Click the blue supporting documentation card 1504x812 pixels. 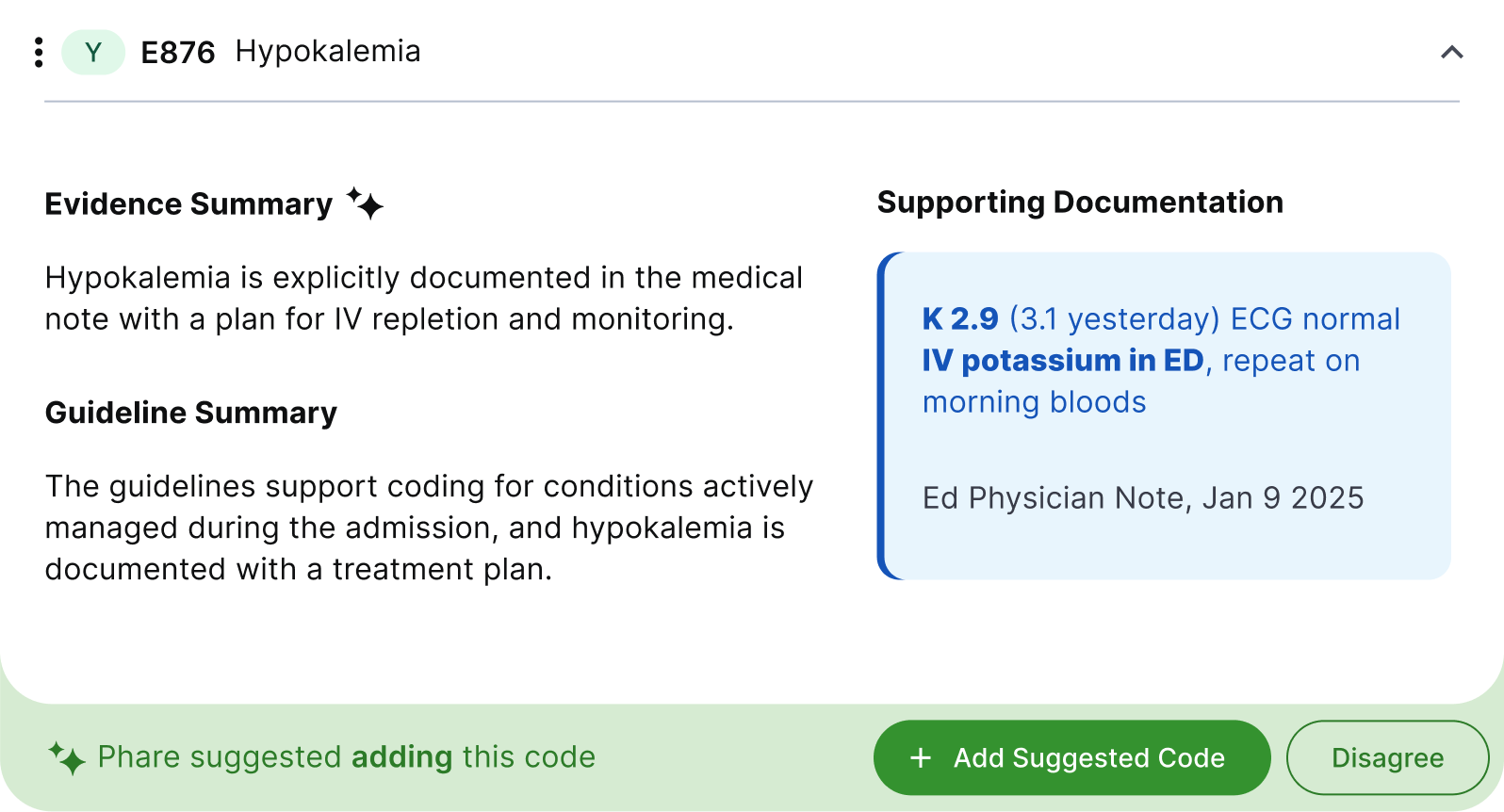(x=1164, y=415)
